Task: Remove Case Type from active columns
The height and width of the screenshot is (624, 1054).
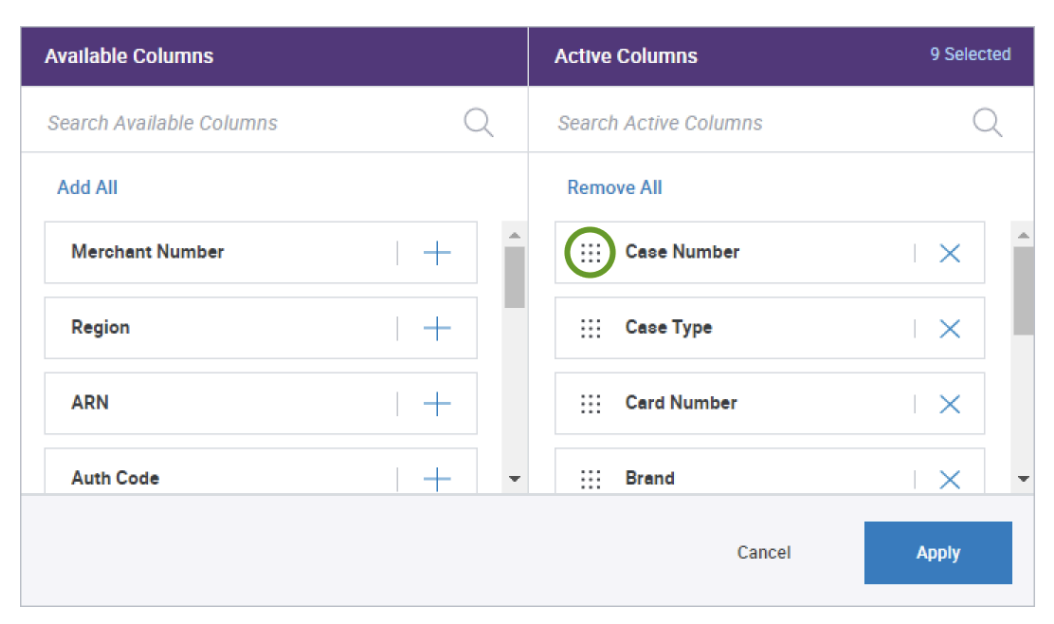Action: point(949,328)
